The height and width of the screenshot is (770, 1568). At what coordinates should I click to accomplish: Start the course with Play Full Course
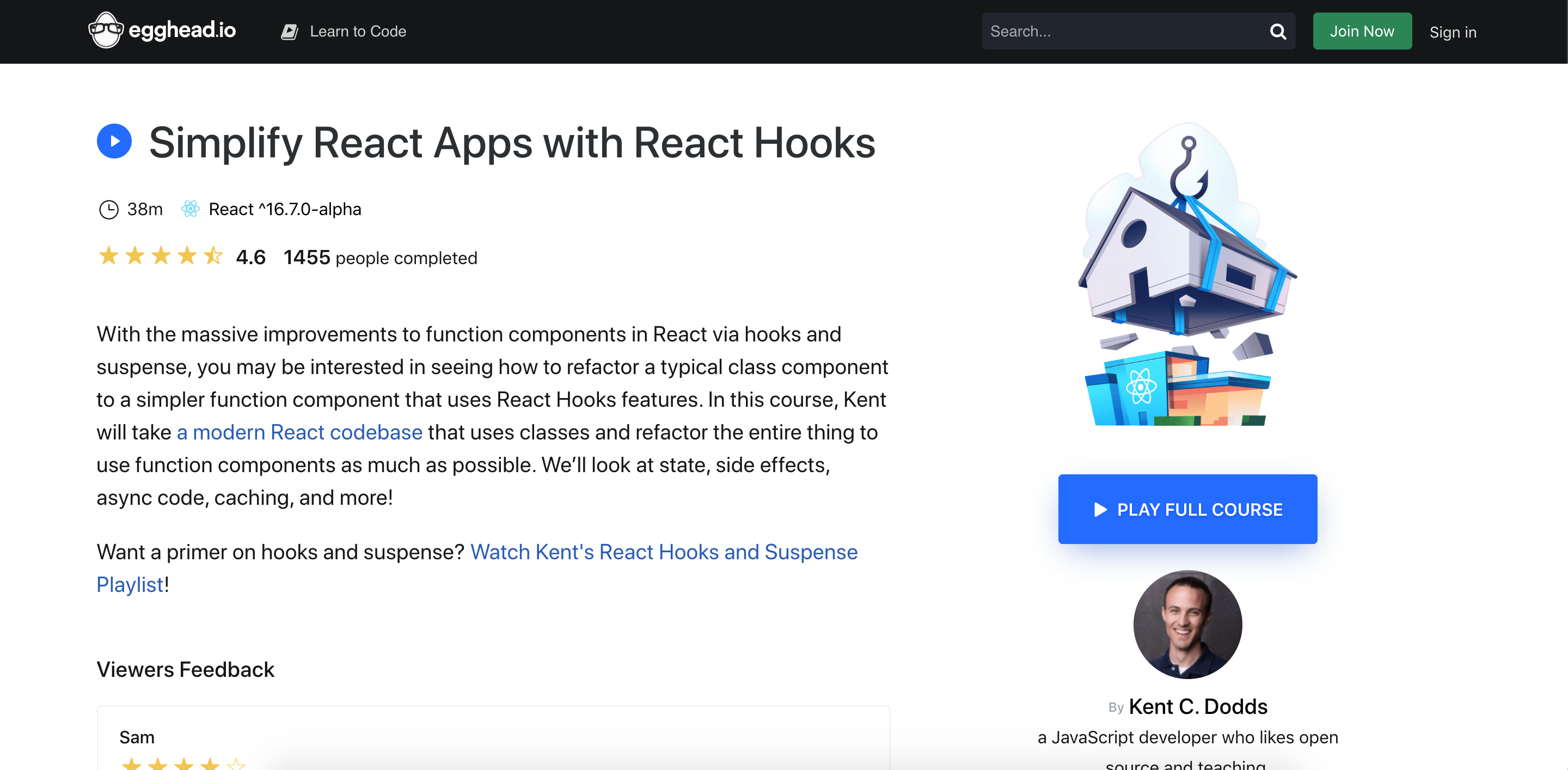point(1187,509)
